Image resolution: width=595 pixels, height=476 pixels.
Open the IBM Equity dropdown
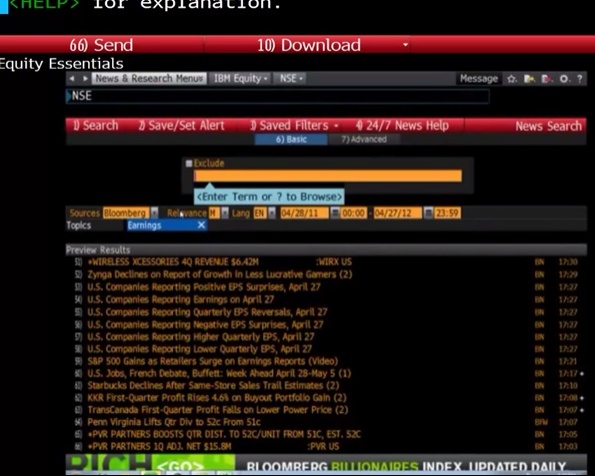click(241, 79)
